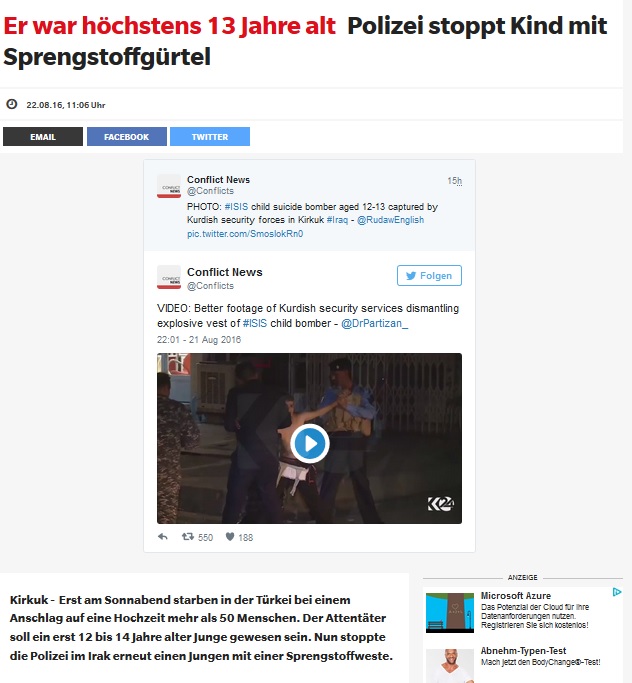Like the tweet using the heart icon
The width and height of the screenshot is (632, 683).
(230, 537)
